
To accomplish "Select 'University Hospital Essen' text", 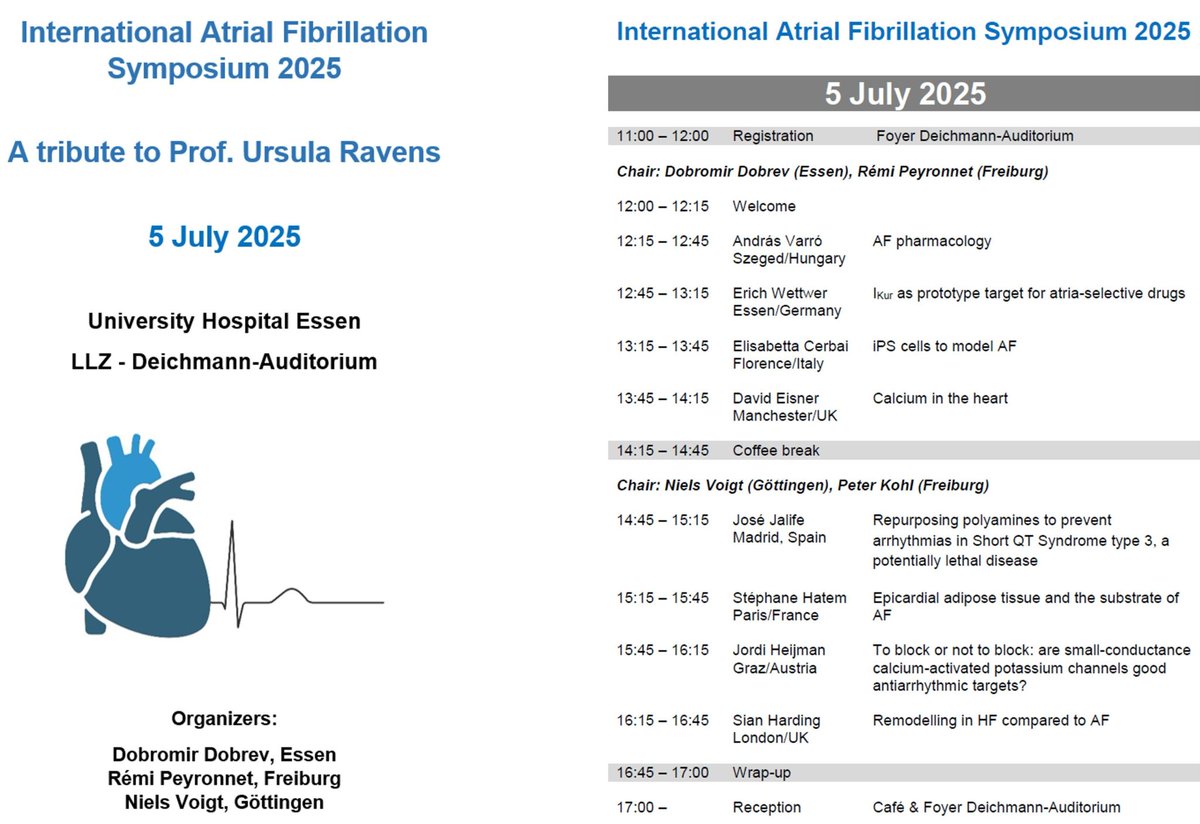I will [x=224, y=322].
